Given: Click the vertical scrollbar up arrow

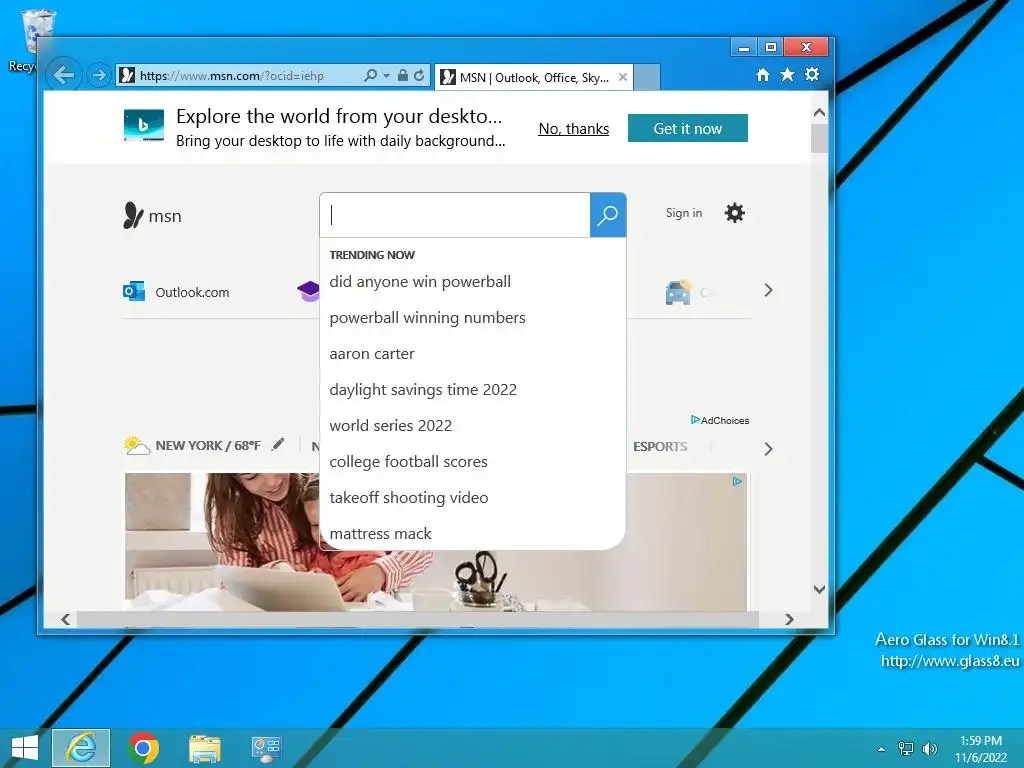Looking at the screenshot, I should (x=820, y=112).
